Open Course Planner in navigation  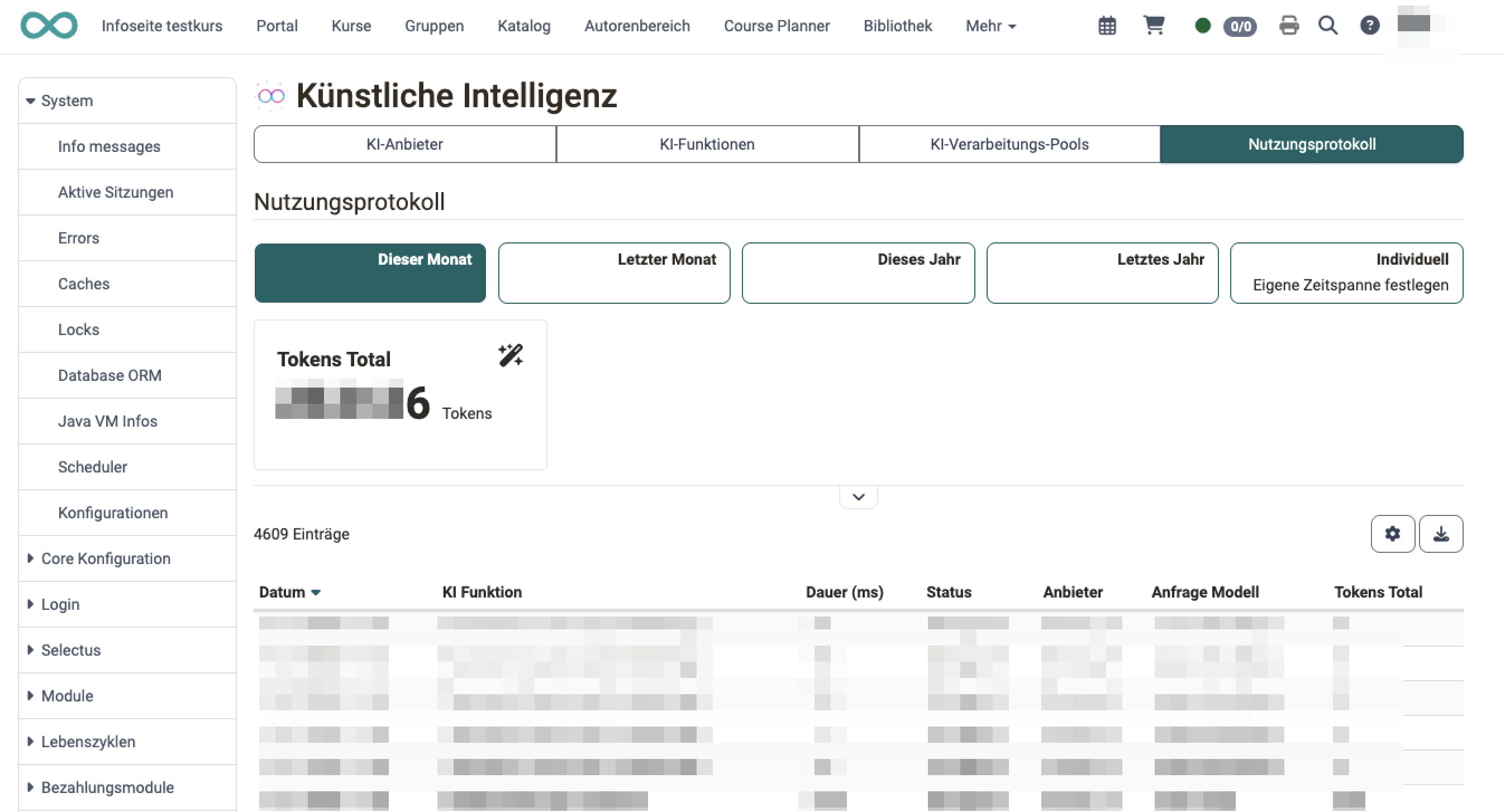click(x=777, y=26)
